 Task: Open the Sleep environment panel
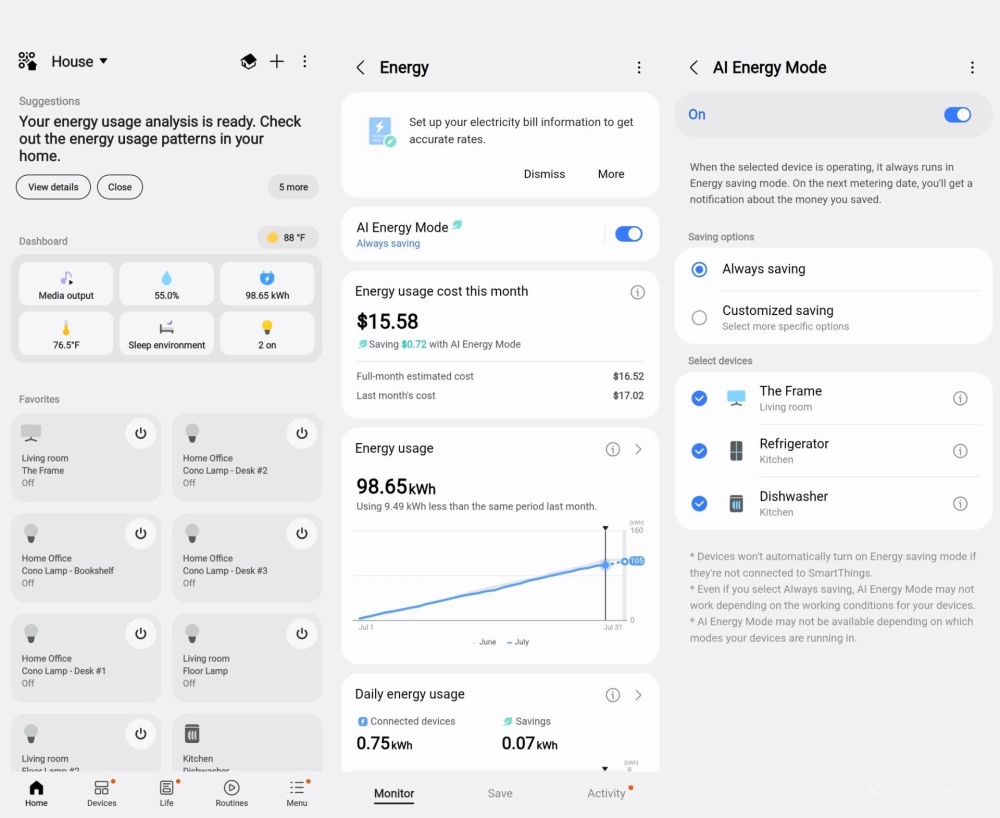point(166,333)
